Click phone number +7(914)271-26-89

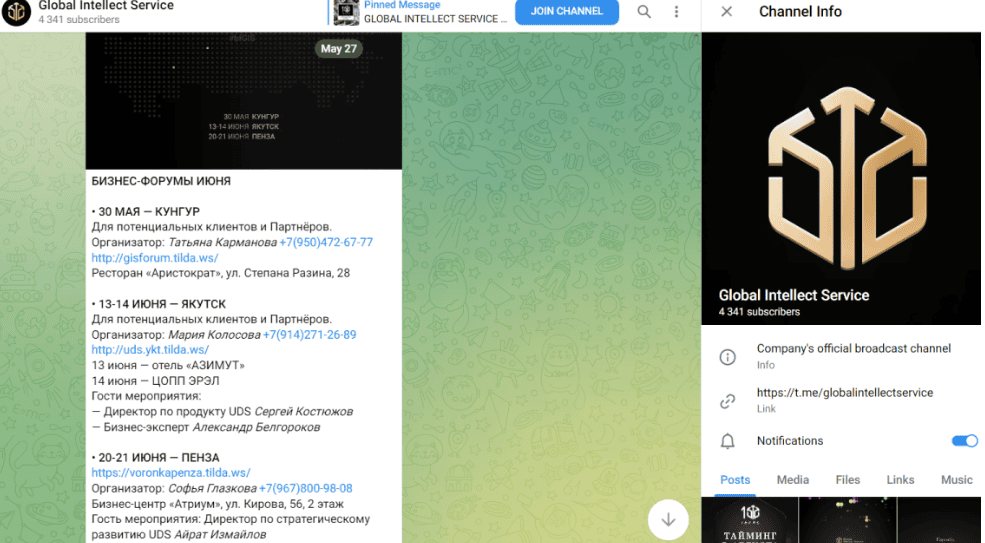309,334
